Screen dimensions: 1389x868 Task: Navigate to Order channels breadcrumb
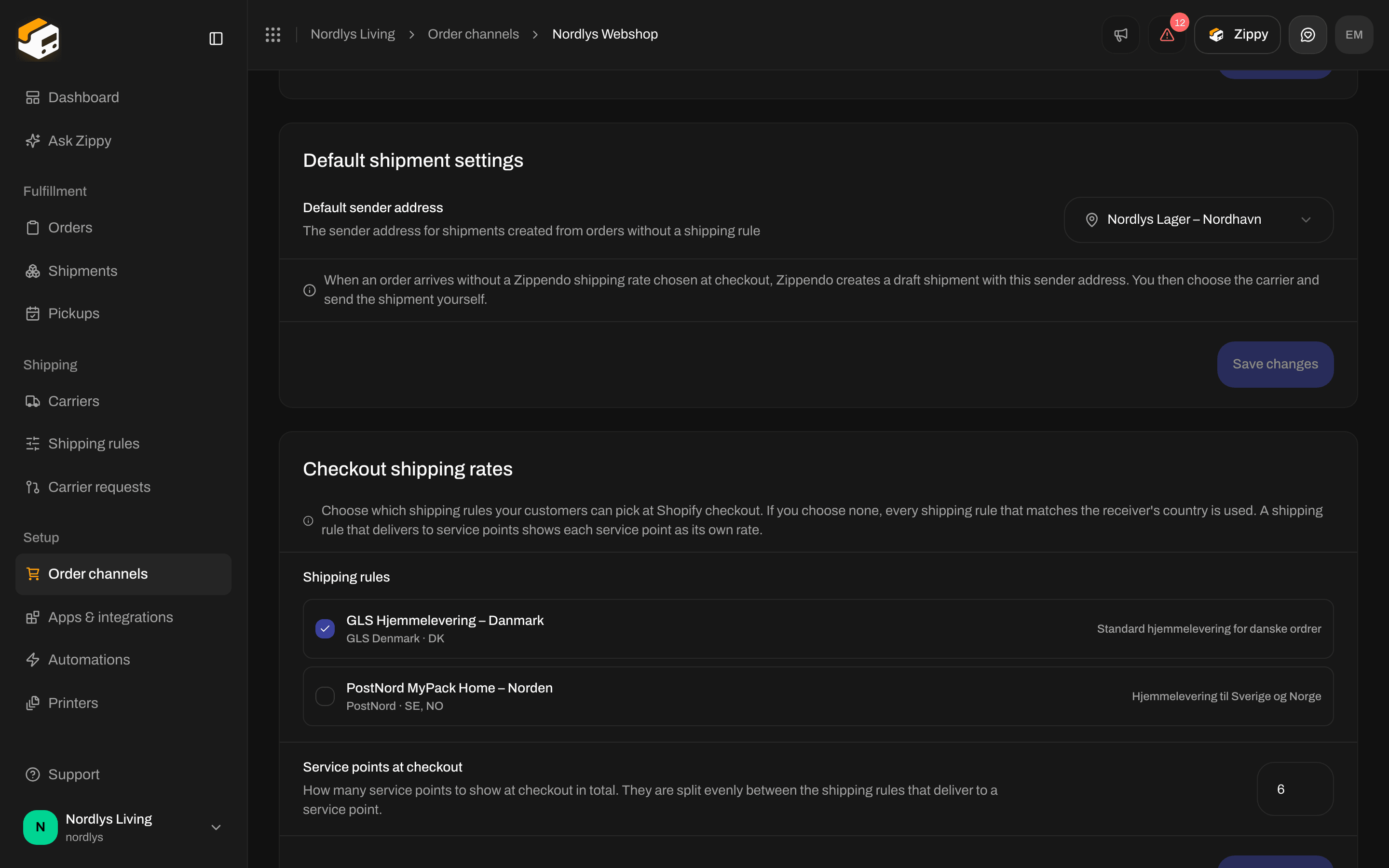pos(473,34)
